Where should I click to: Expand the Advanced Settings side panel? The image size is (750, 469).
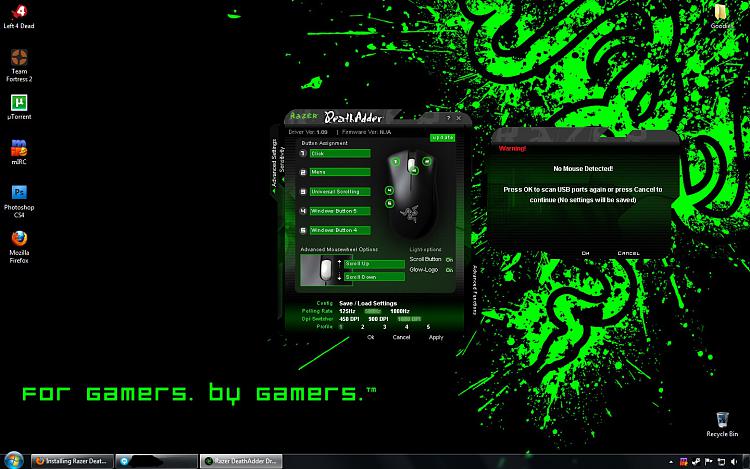pos(274,165)
